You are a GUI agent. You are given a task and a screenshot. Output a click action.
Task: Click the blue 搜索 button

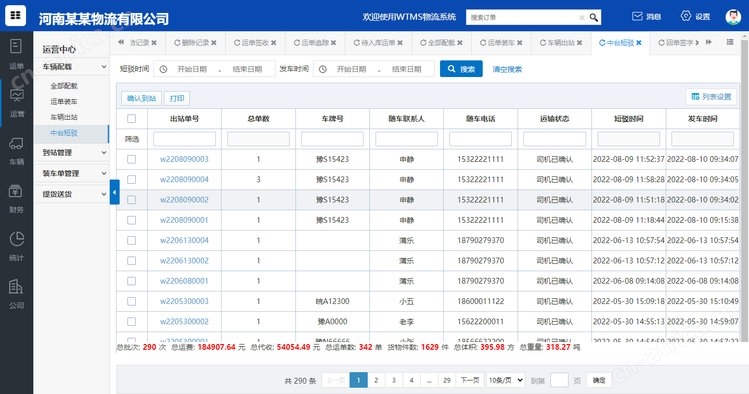click(x=461, y=69)
